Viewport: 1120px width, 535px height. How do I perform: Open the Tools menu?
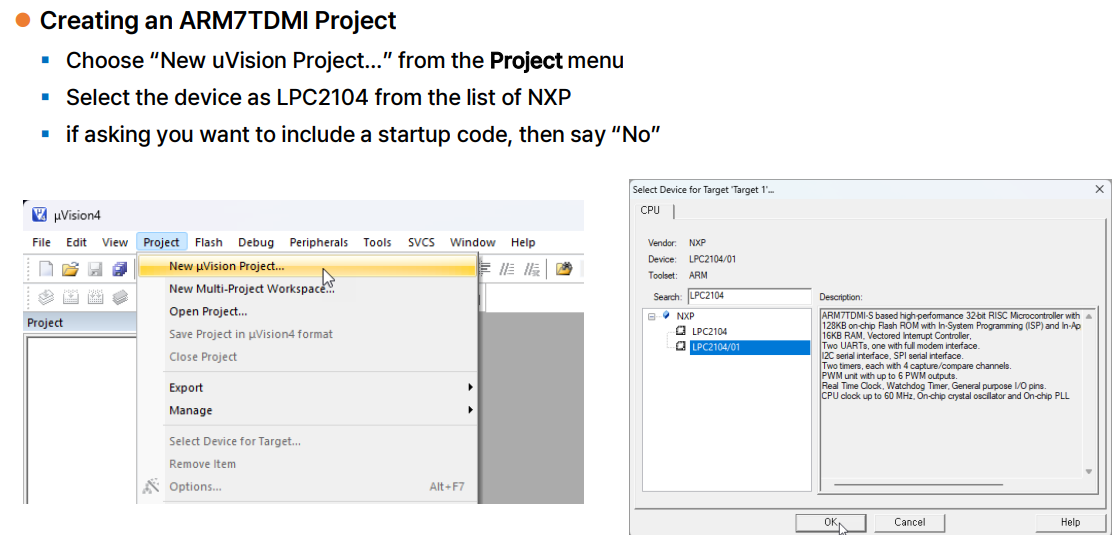click(377, 242)
